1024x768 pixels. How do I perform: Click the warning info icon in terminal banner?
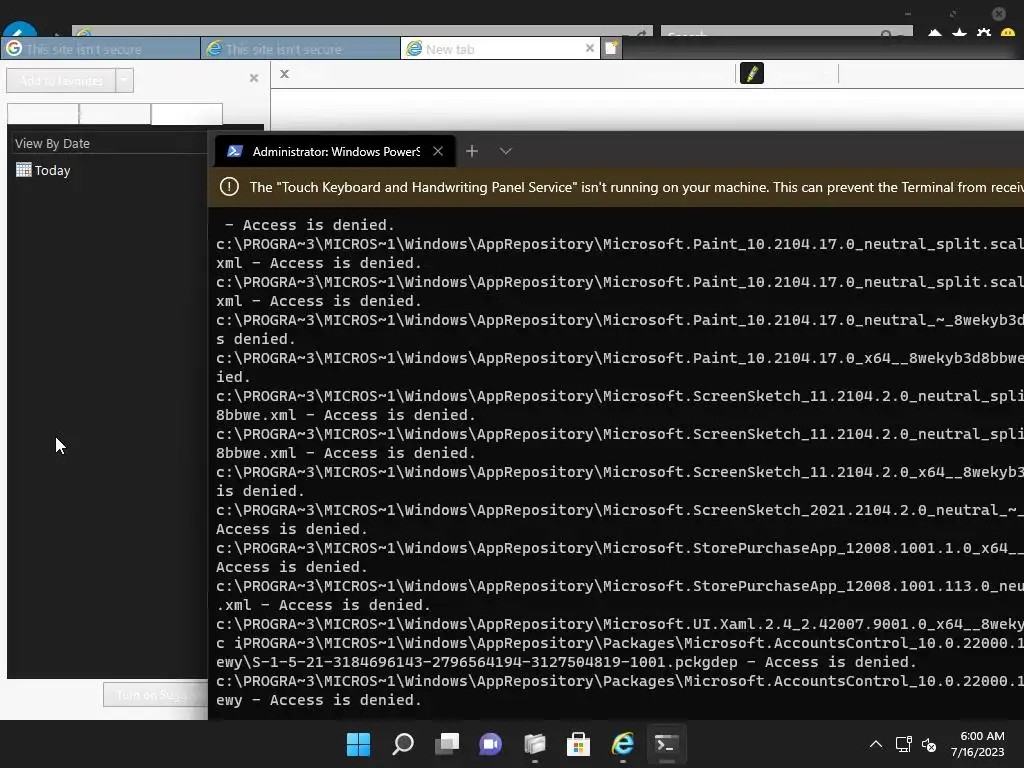(229, 187)
